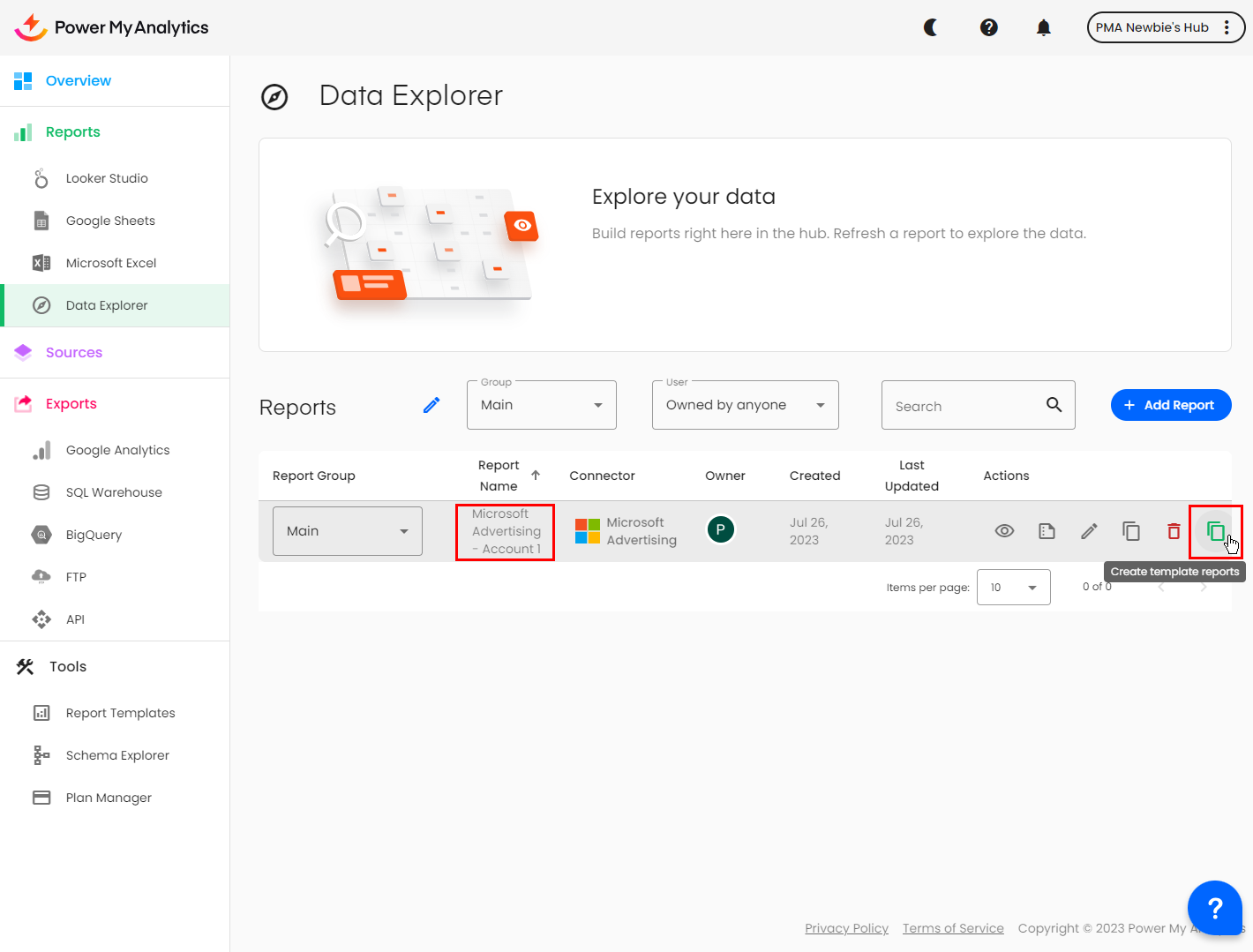1253x952 pixels.
Task: View report using the eye icon
Action: point(1004,531)
